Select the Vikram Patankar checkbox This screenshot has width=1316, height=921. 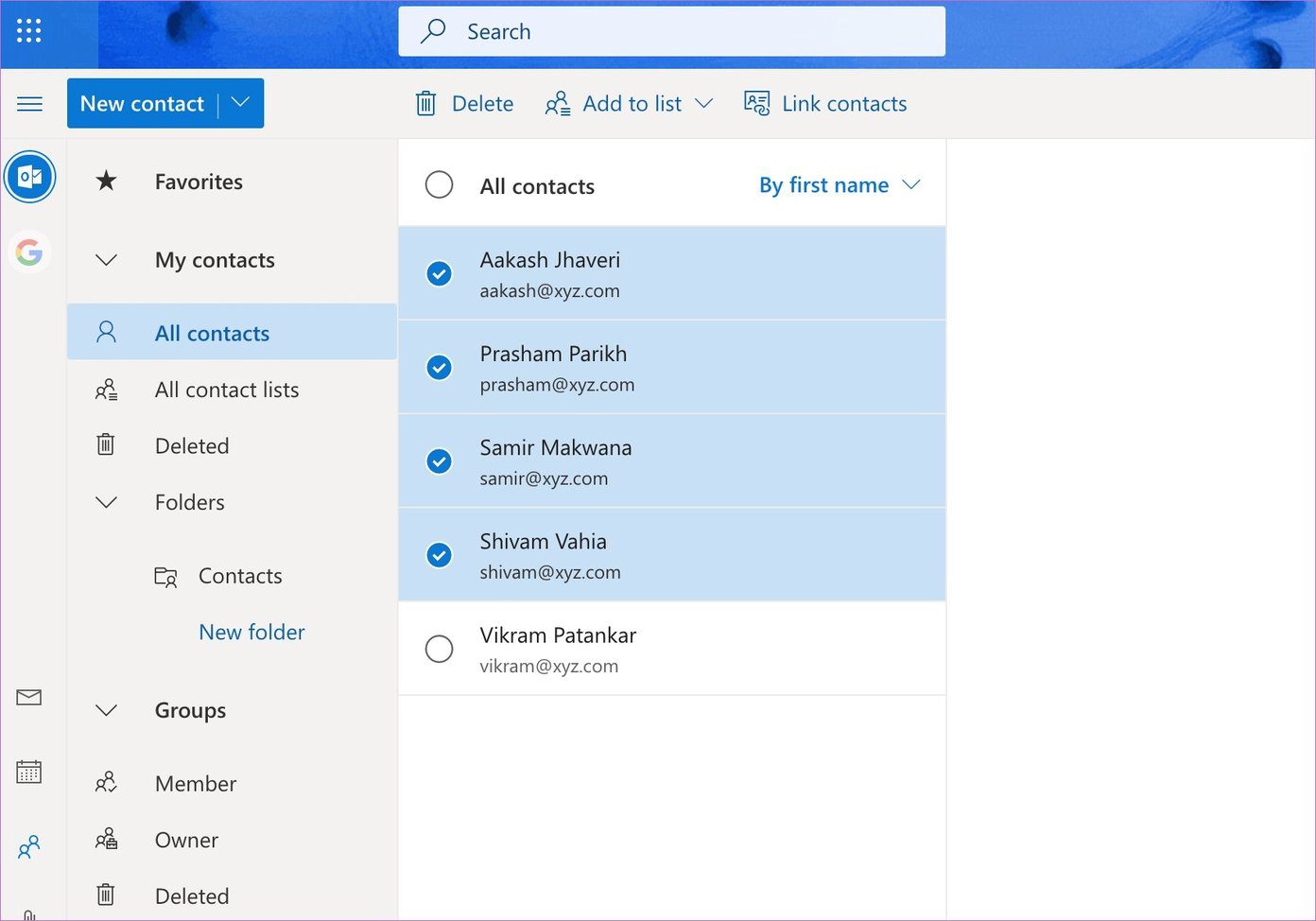point(439,649)
